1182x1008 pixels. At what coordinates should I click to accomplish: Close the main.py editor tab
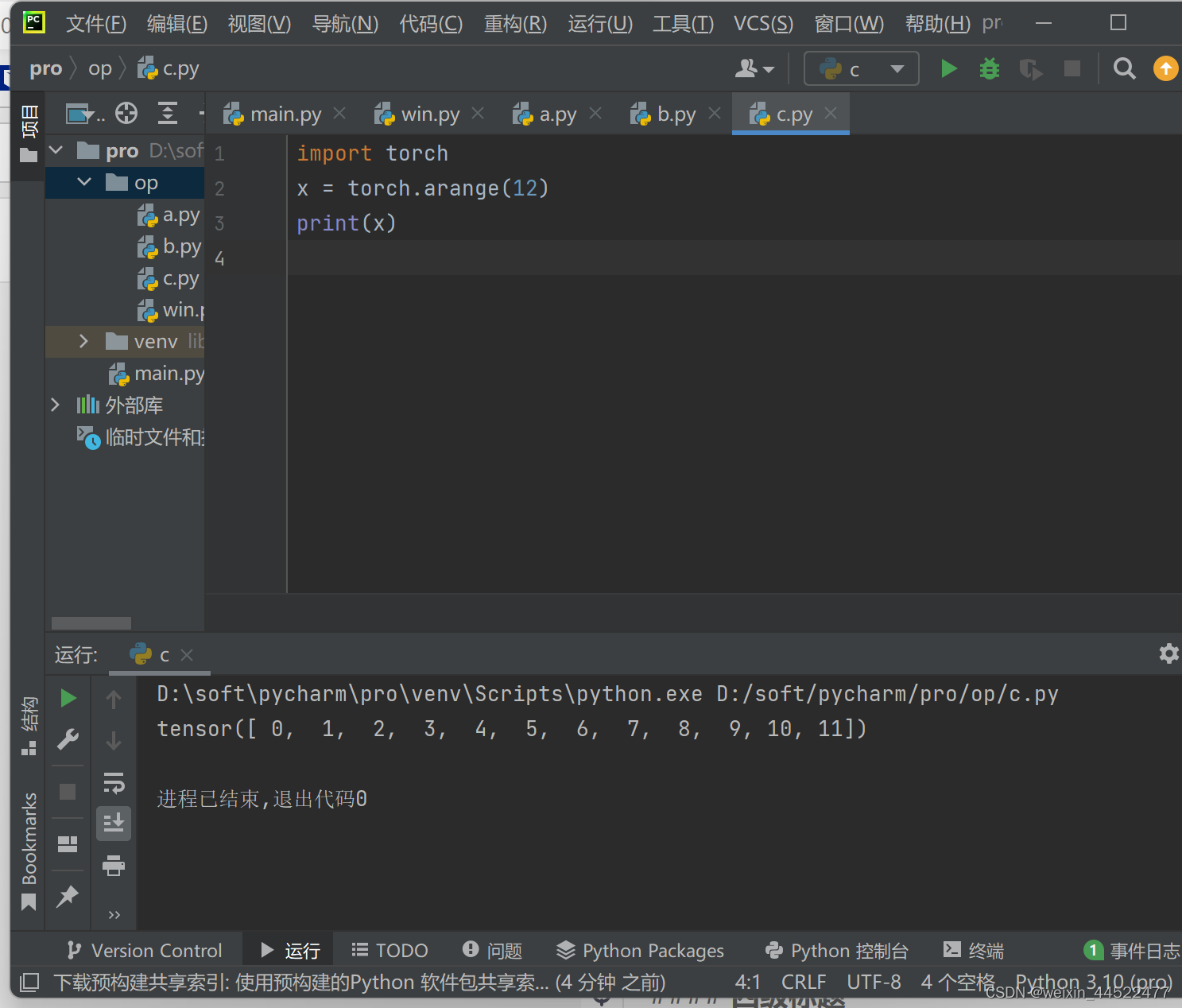click(x=339, y=113)
